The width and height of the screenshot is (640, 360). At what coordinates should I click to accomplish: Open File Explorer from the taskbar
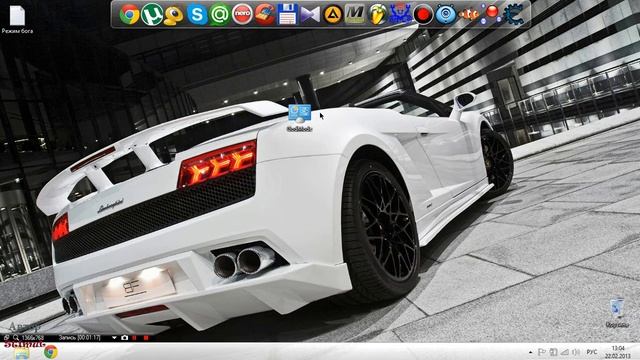[x=22, y=352]
